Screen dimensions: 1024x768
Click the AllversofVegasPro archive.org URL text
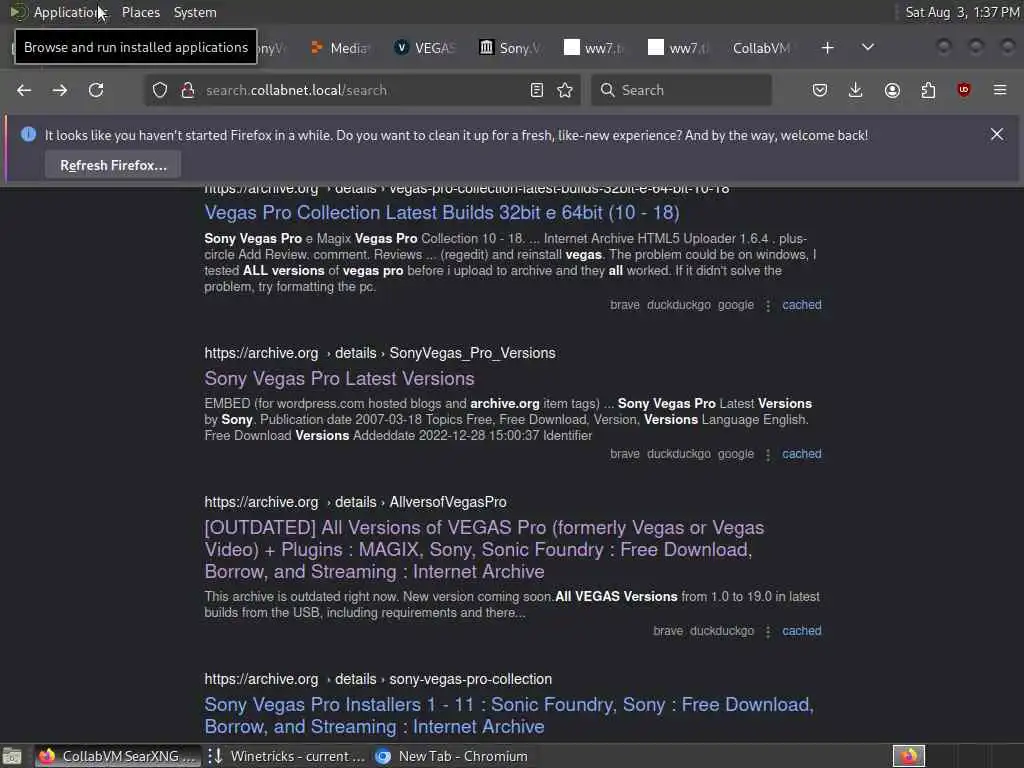[x=355, y=502]
